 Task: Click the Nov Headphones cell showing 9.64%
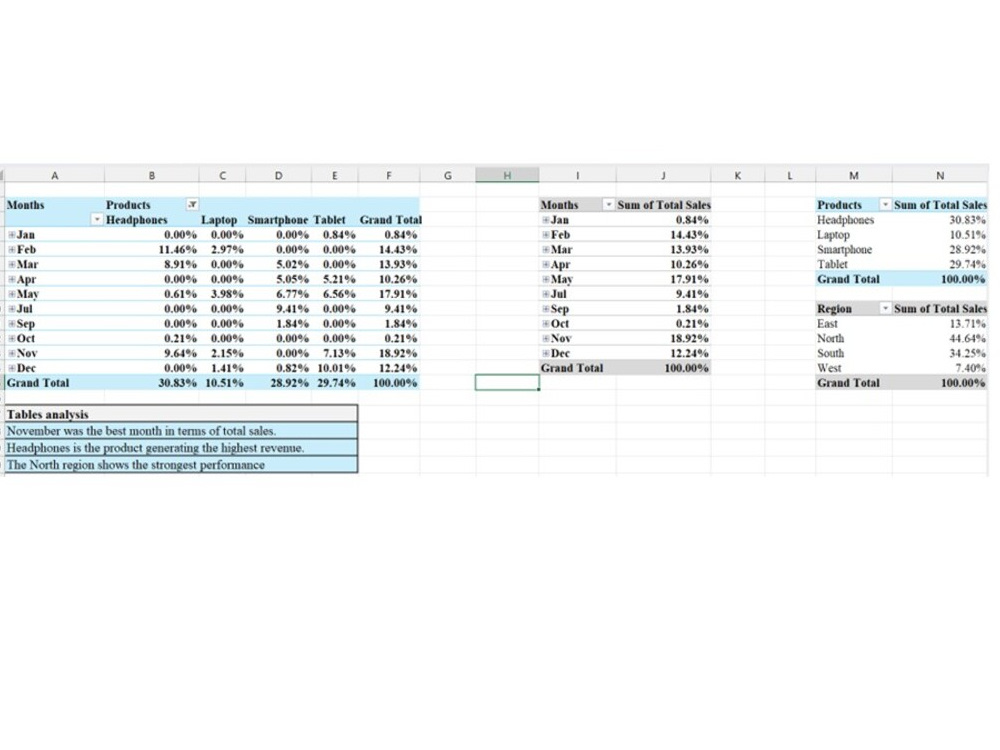(152, 353)
